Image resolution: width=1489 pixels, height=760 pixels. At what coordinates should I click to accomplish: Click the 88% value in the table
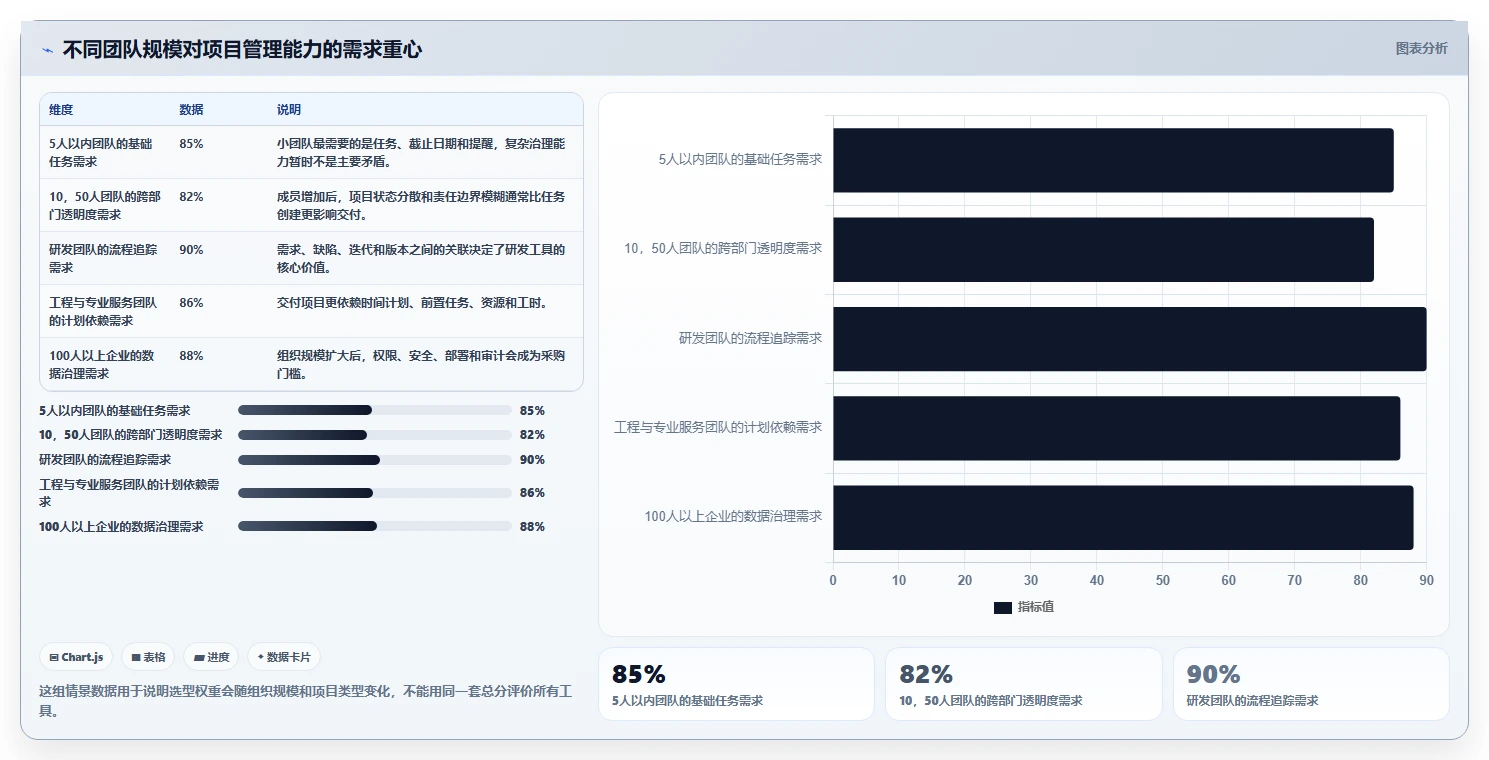pyautogui.click(x=191, y=356)
